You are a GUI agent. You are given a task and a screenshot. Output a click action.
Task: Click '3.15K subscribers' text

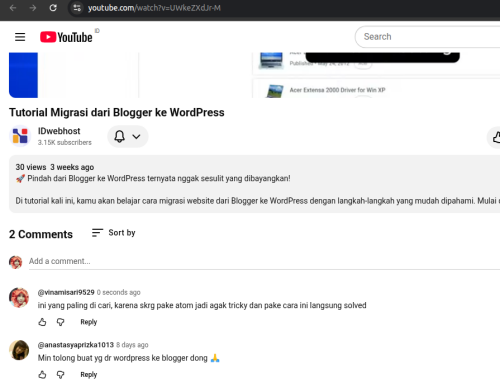pyautogui.click(x=65, y=142)
